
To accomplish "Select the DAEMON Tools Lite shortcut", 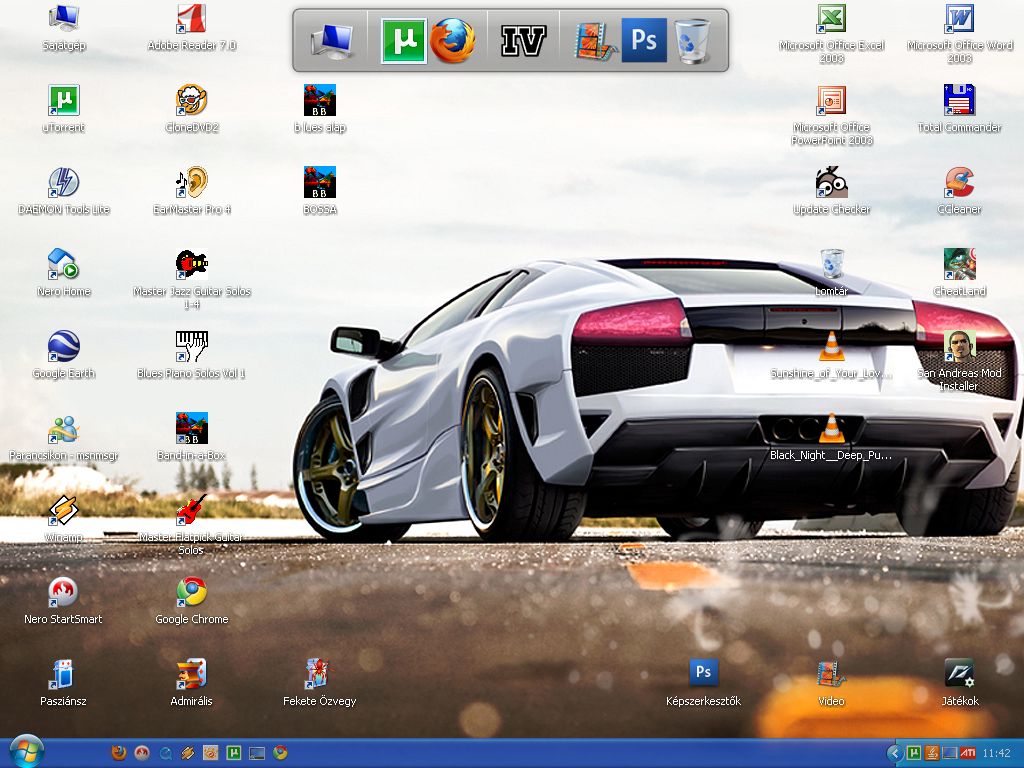I will 64,191.
